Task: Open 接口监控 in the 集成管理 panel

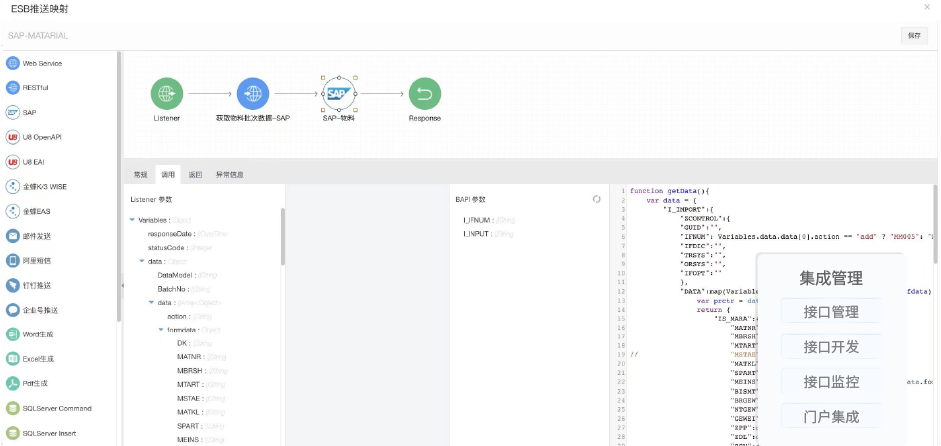Action: click(x=831, y=381)
